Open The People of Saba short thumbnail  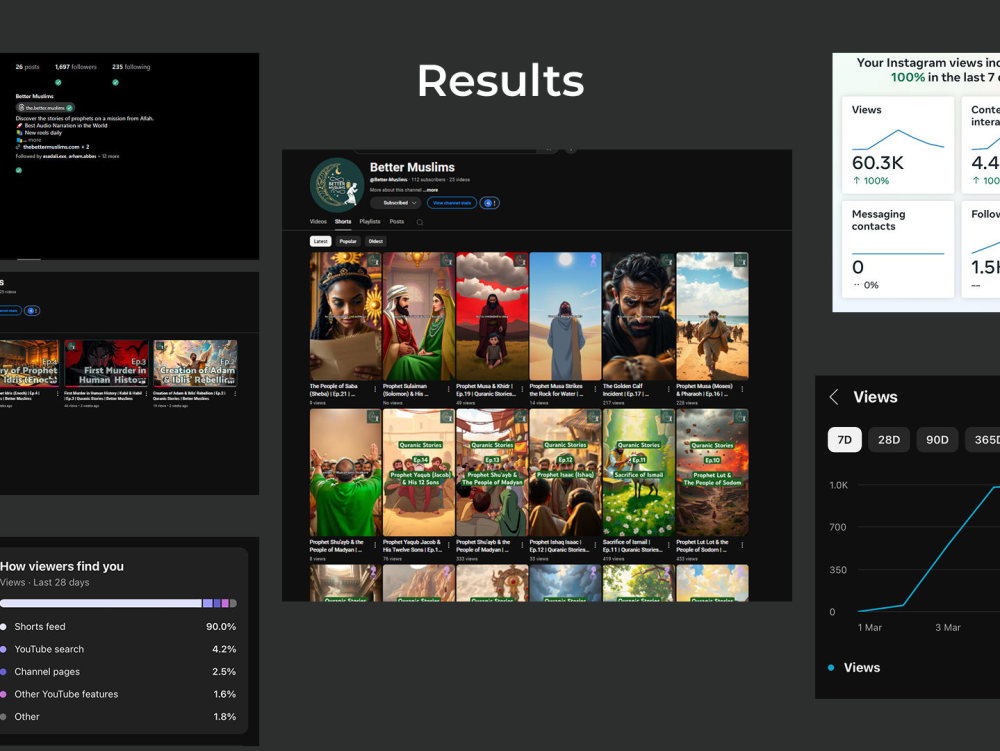(x=345, y=316)
